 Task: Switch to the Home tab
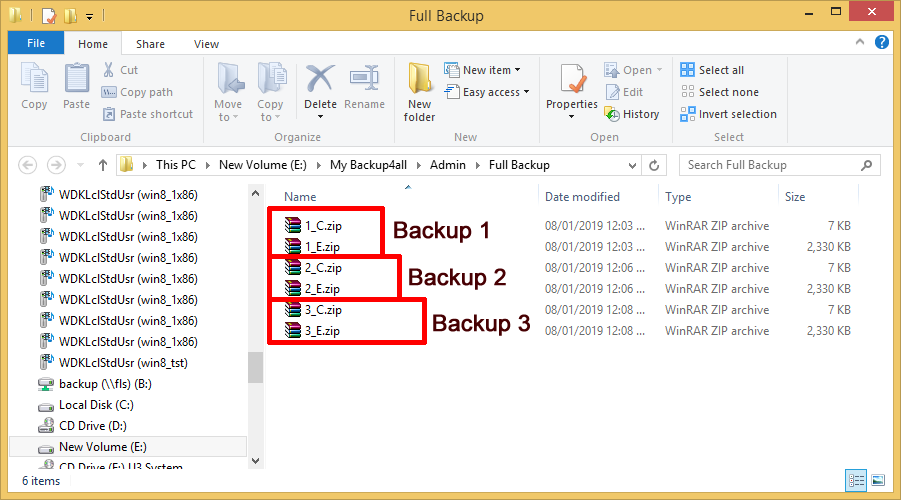93,44
